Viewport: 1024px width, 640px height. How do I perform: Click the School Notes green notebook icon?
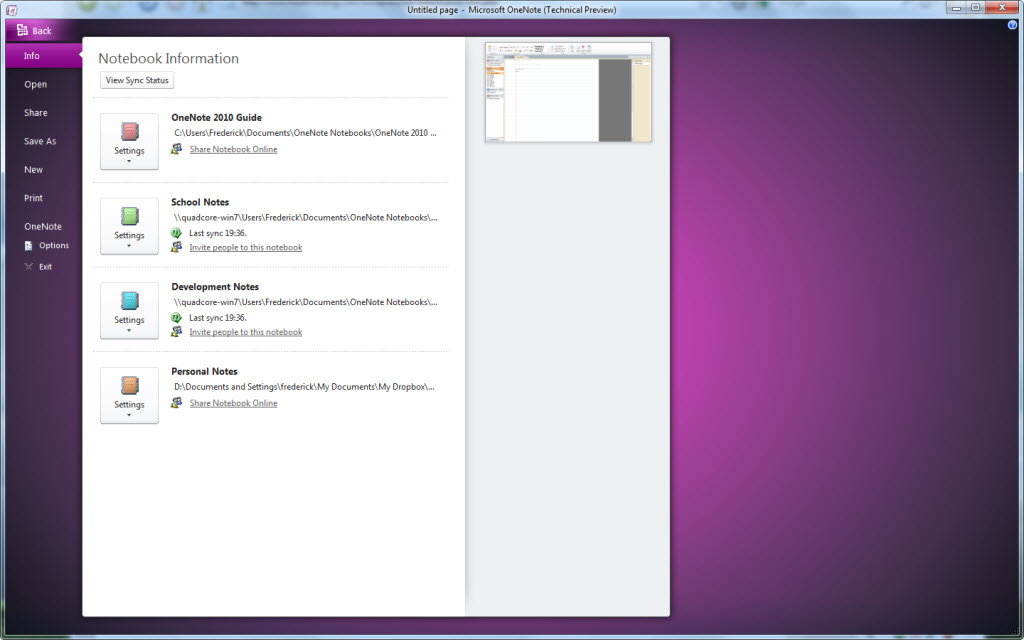tap(129, 216)
